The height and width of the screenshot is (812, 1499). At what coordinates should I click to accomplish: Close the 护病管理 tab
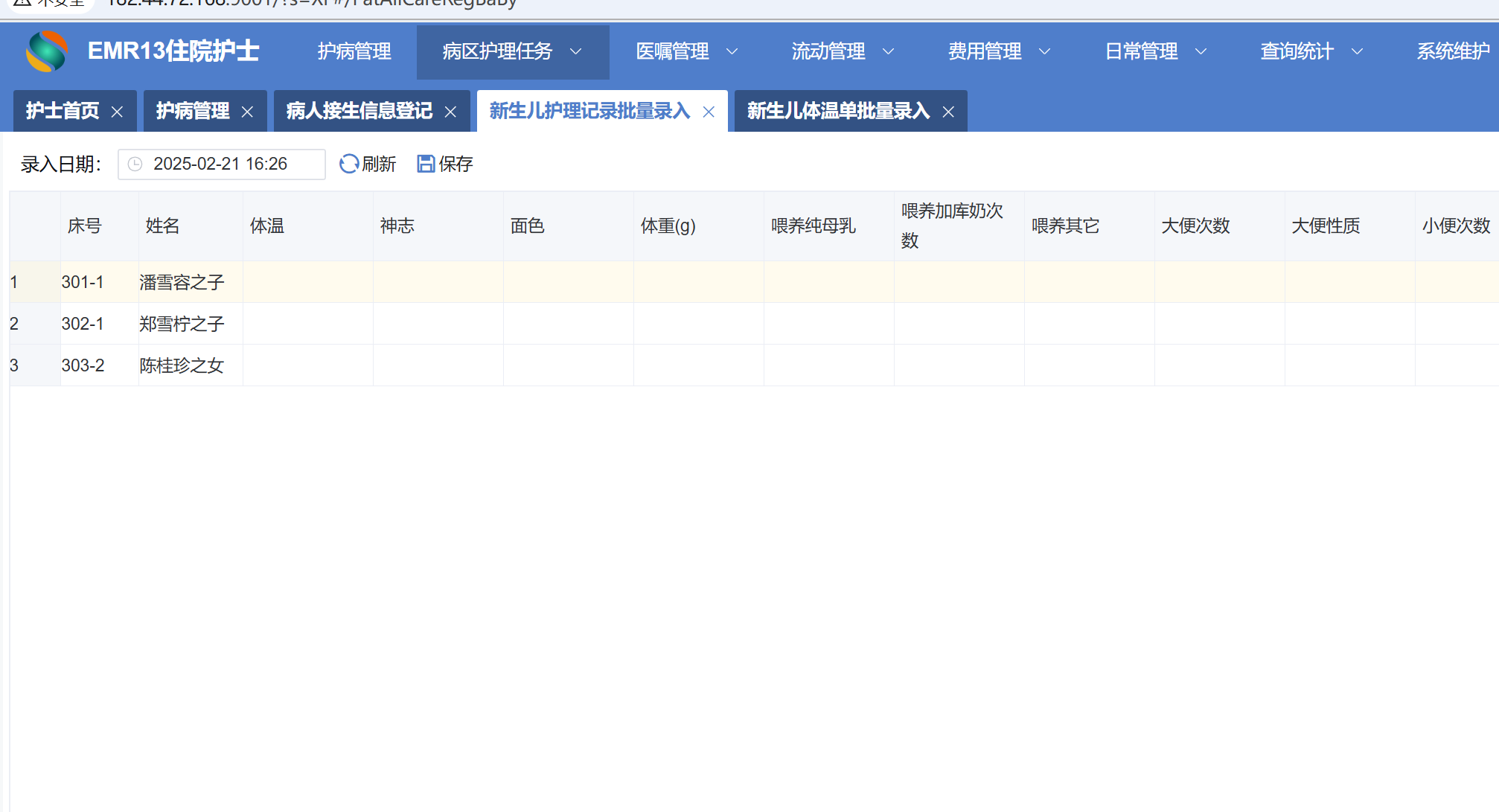247,112
